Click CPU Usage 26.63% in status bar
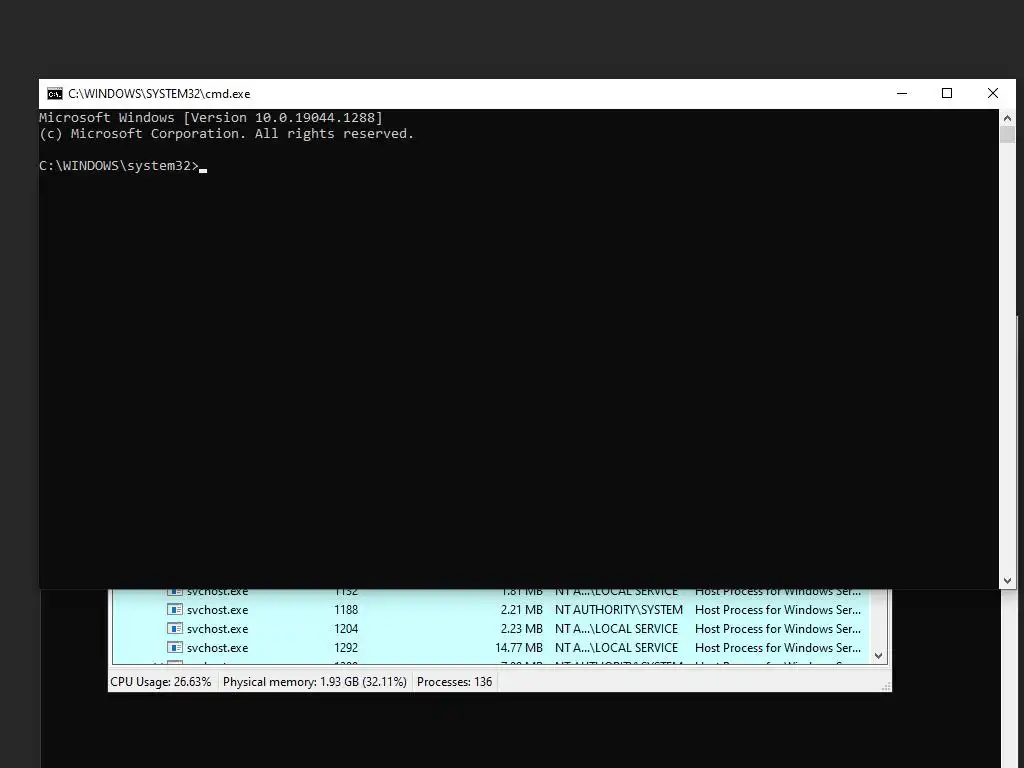This screenshot has width=1024, height=768. coord(161,682)
